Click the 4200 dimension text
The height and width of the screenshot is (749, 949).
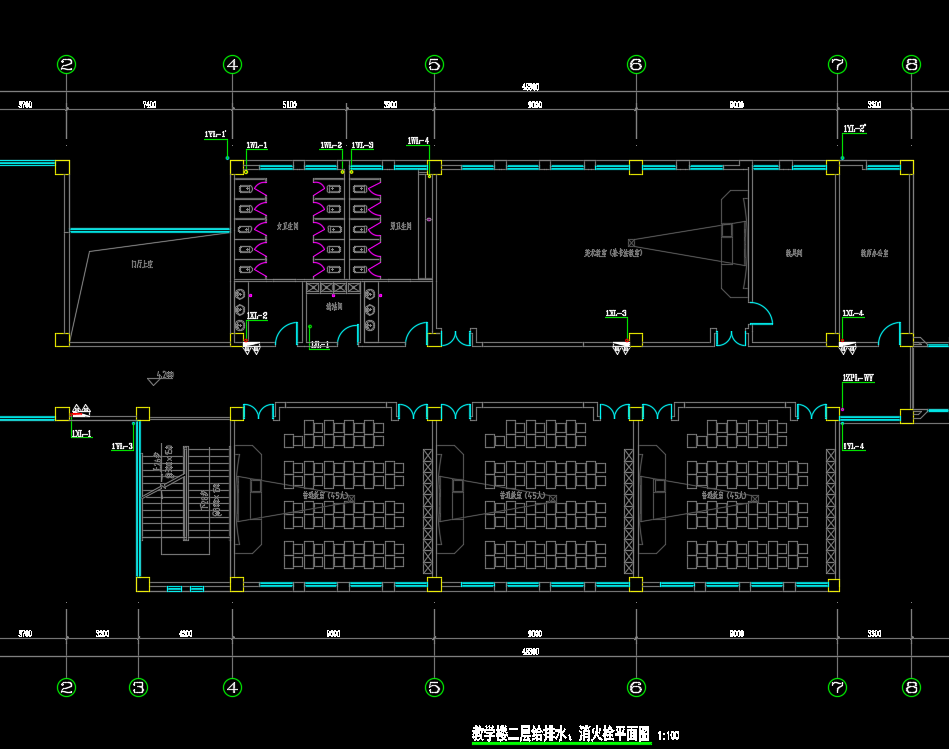point(186,633)
